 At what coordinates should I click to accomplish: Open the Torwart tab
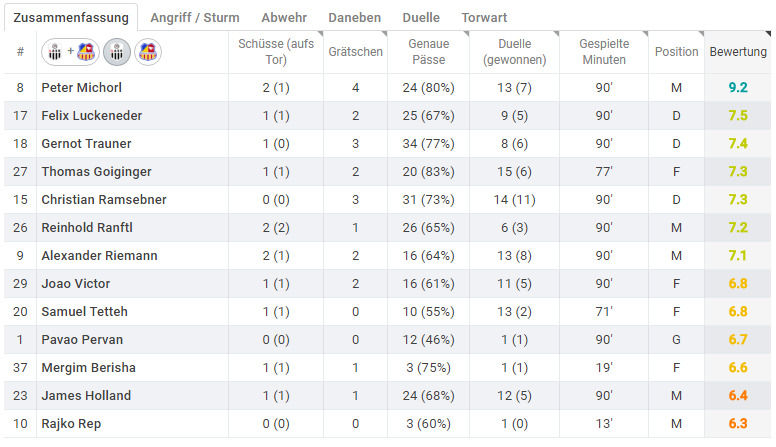[x=484, y=18]
